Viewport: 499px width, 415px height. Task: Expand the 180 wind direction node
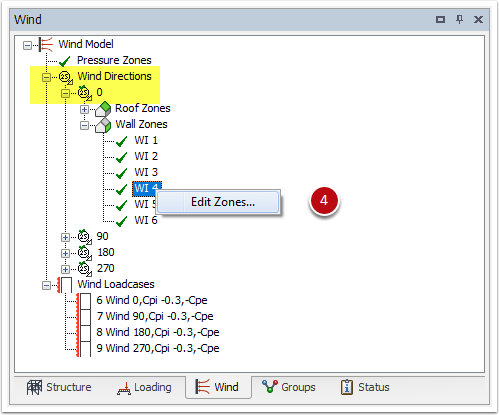65,253
